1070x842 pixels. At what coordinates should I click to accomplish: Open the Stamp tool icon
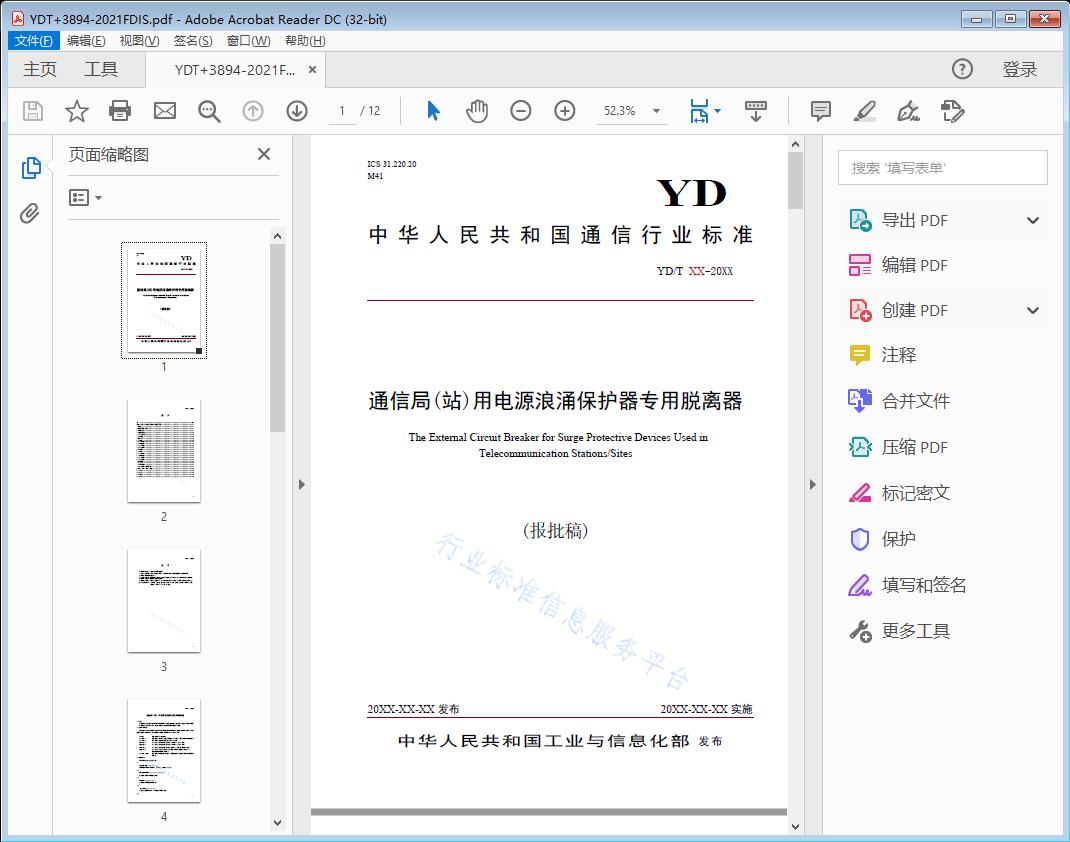951,111
